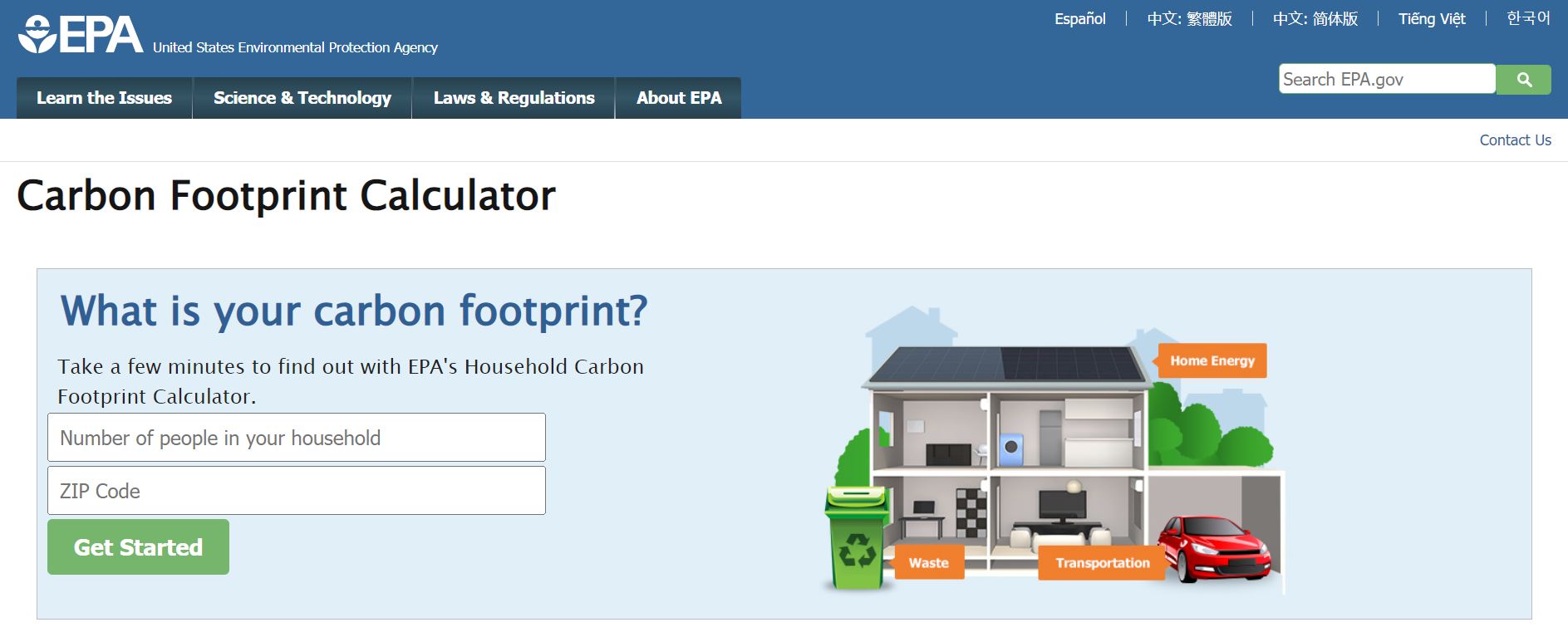
Task: Switch language to Tiếng Việt
Action: (1431, 19)
